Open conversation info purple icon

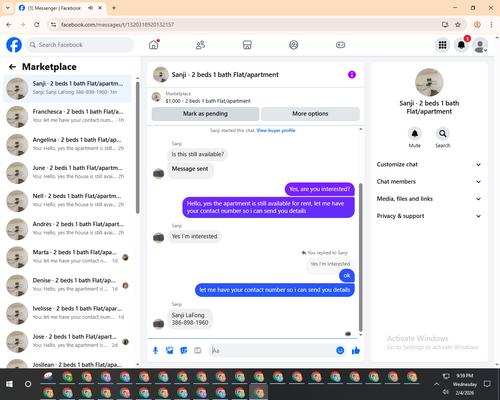point(352,75)
